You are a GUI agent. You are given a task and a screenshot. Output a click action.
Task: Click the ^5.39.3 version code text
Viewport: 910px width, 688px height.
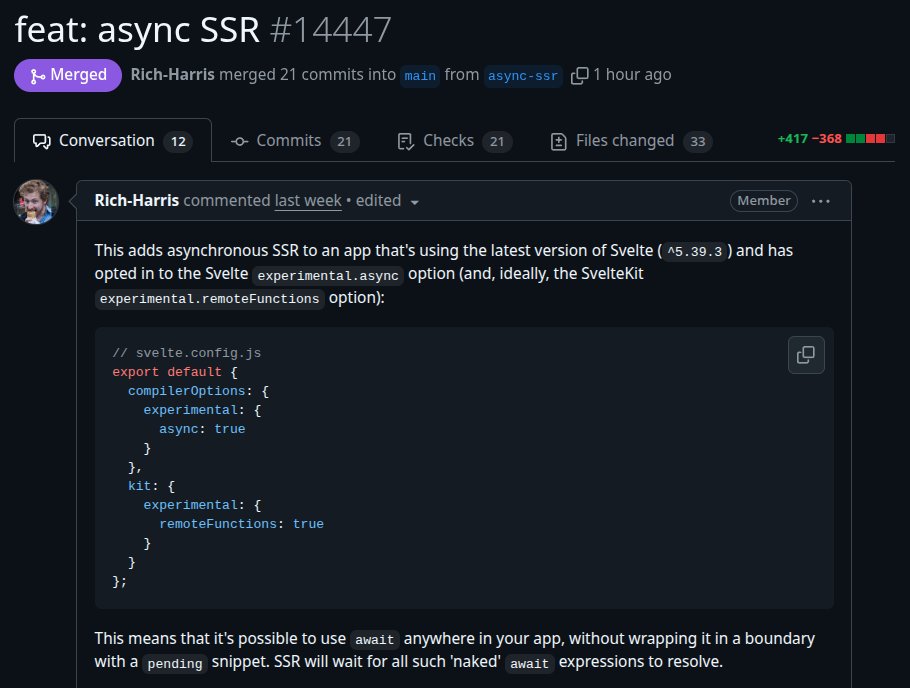pyautogui.click(x=695, y=251)
